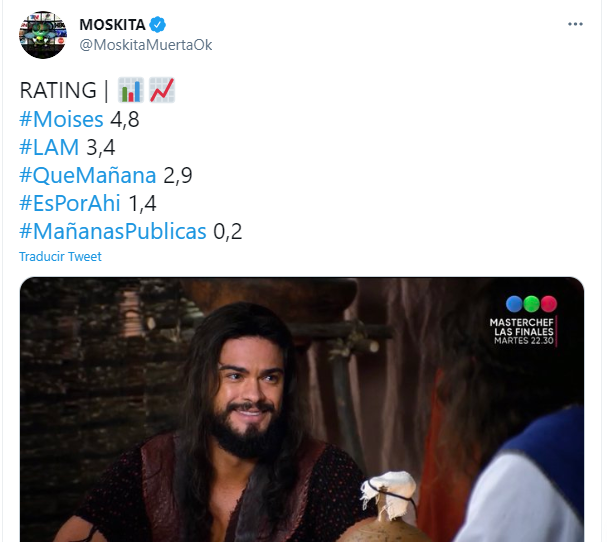Open the three-dot more options menu

575,24
